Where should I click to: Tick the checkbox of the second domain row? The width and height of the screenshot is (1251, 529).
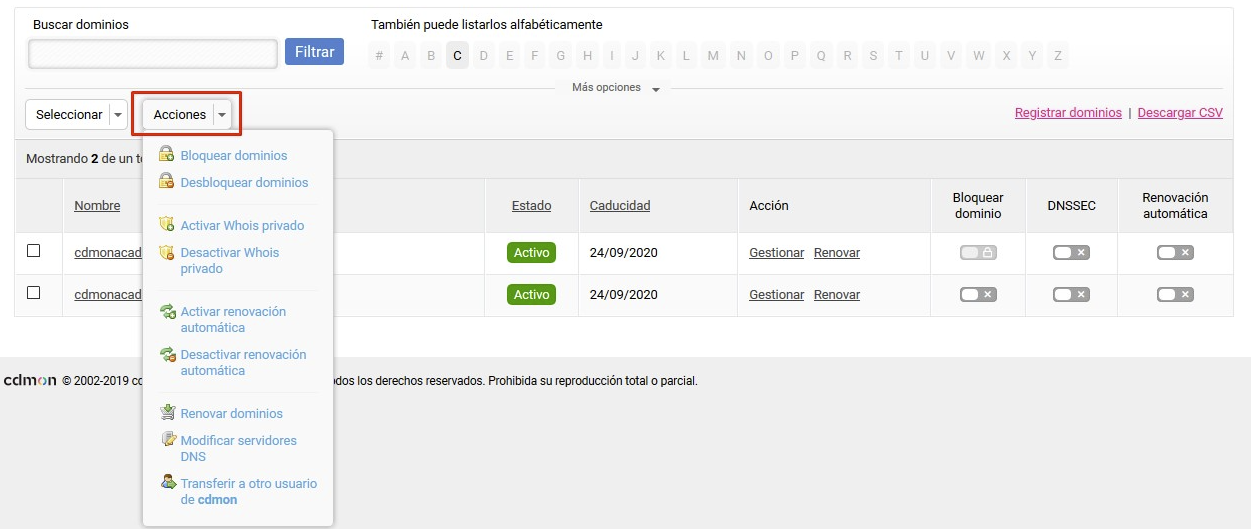pyautogui.click(x=33, y=293)
